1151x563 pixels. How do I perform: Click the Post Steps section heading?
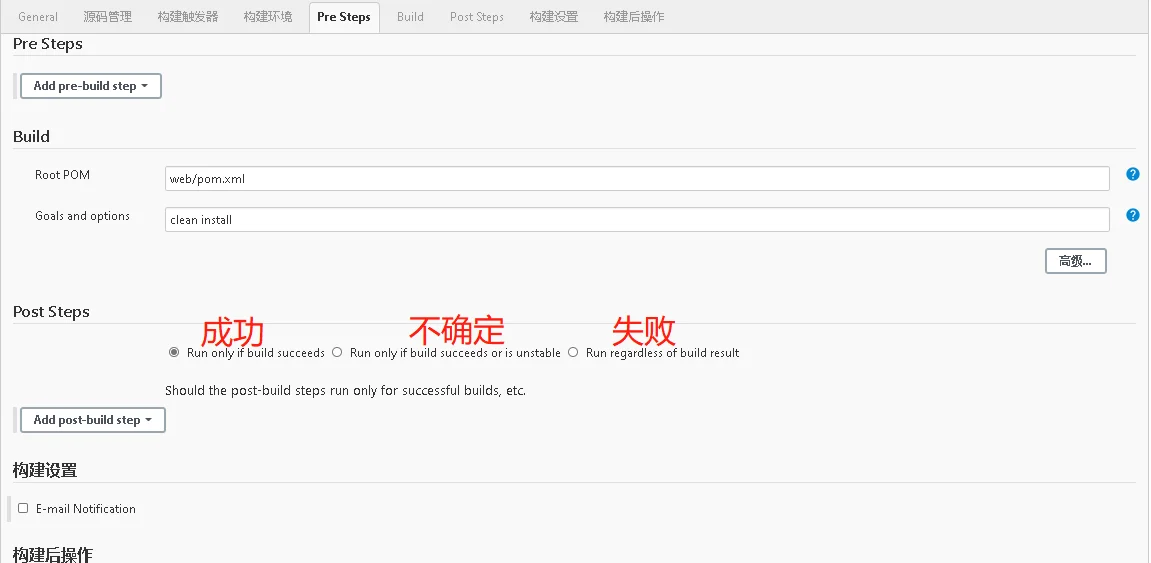(x=51, y=312)
